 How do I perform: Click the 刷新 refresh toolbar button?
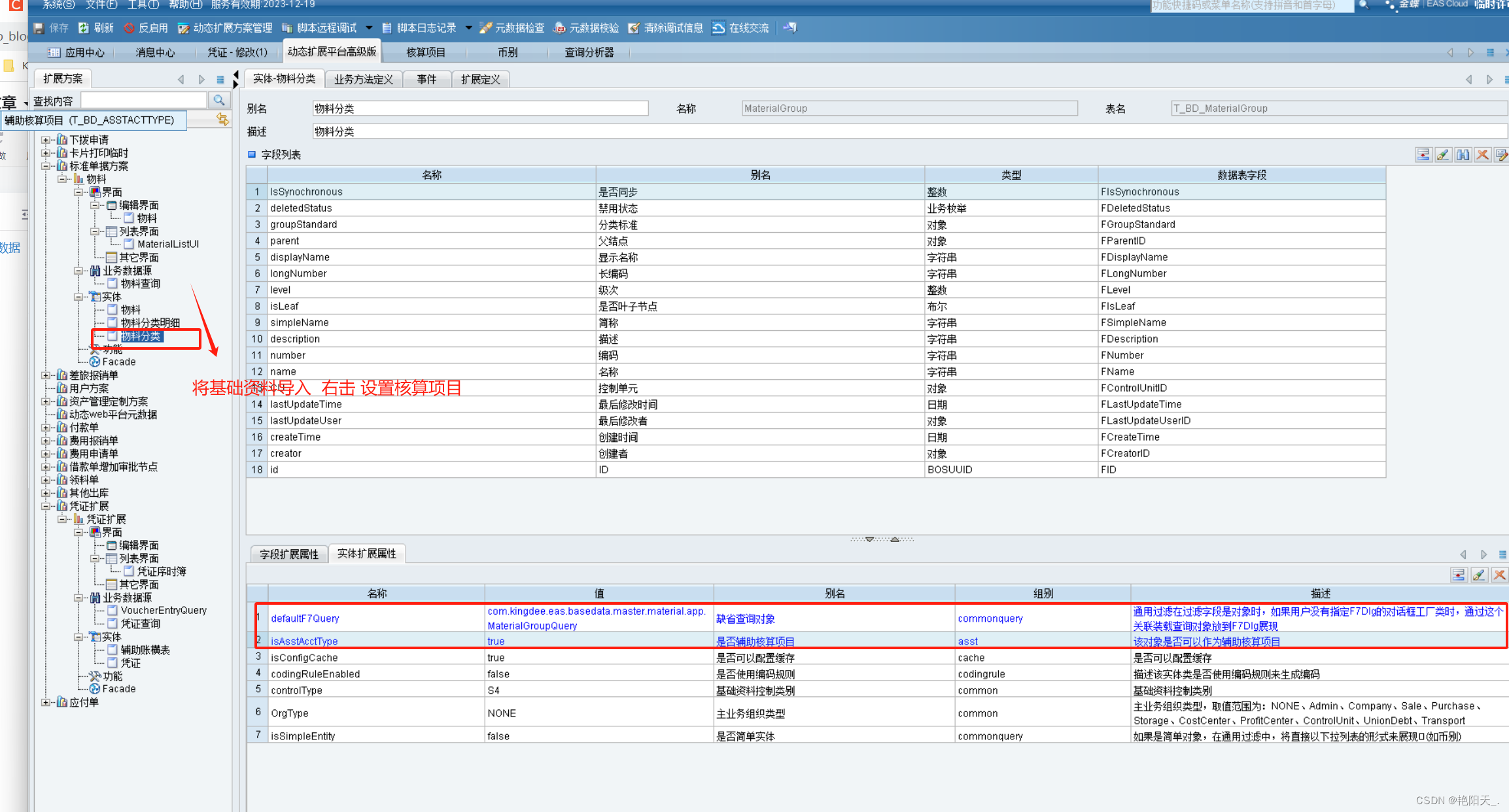(x=96, y=28)
